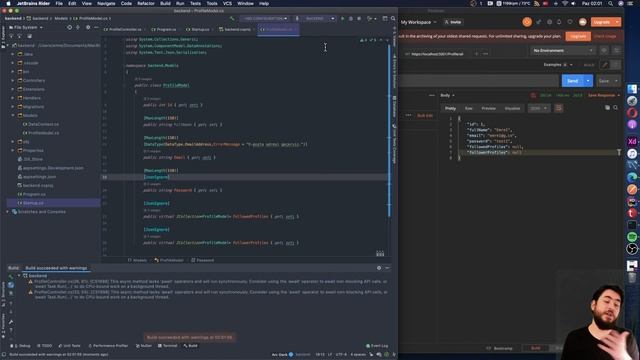Click locate-in-tree target icon in explorer header
Viewport: 640px width, 360px height.
click(69, 27)
